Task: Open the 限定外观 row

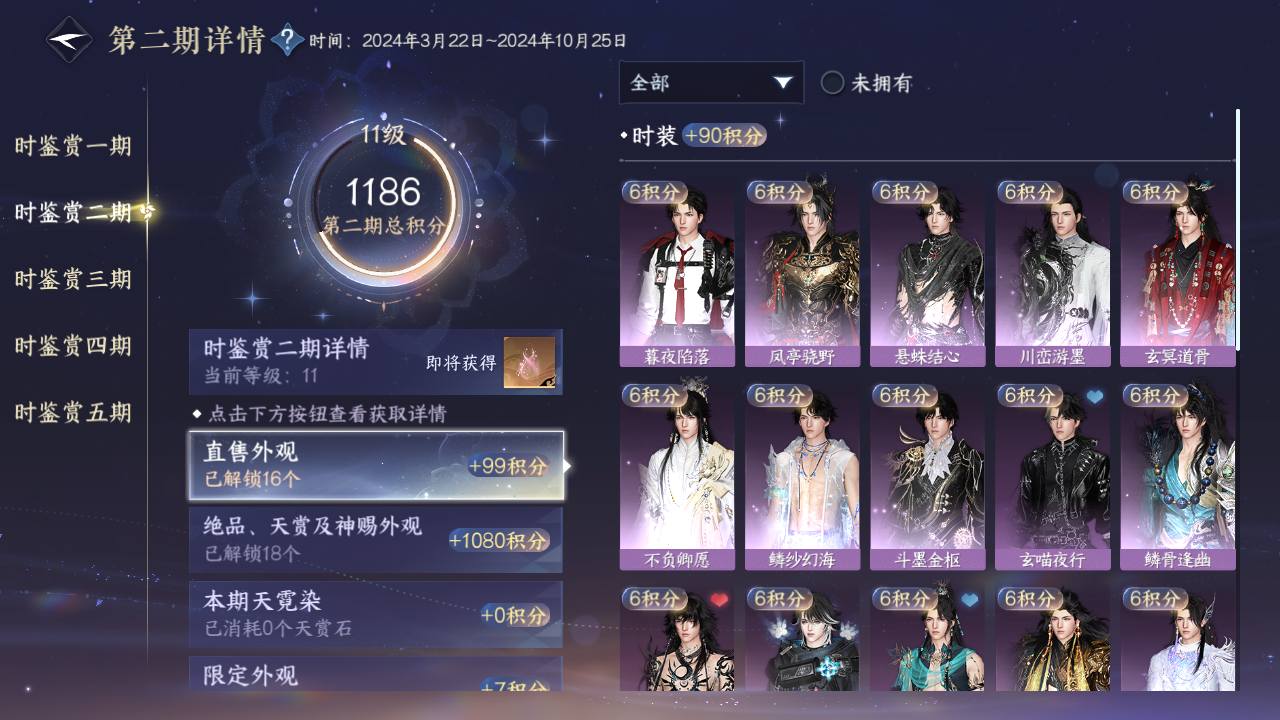Action: (x=376, y=673)
